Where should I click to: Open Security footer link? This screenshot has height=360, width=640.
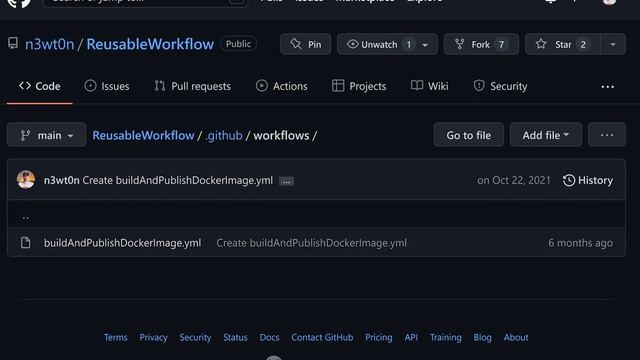[196, 338]
